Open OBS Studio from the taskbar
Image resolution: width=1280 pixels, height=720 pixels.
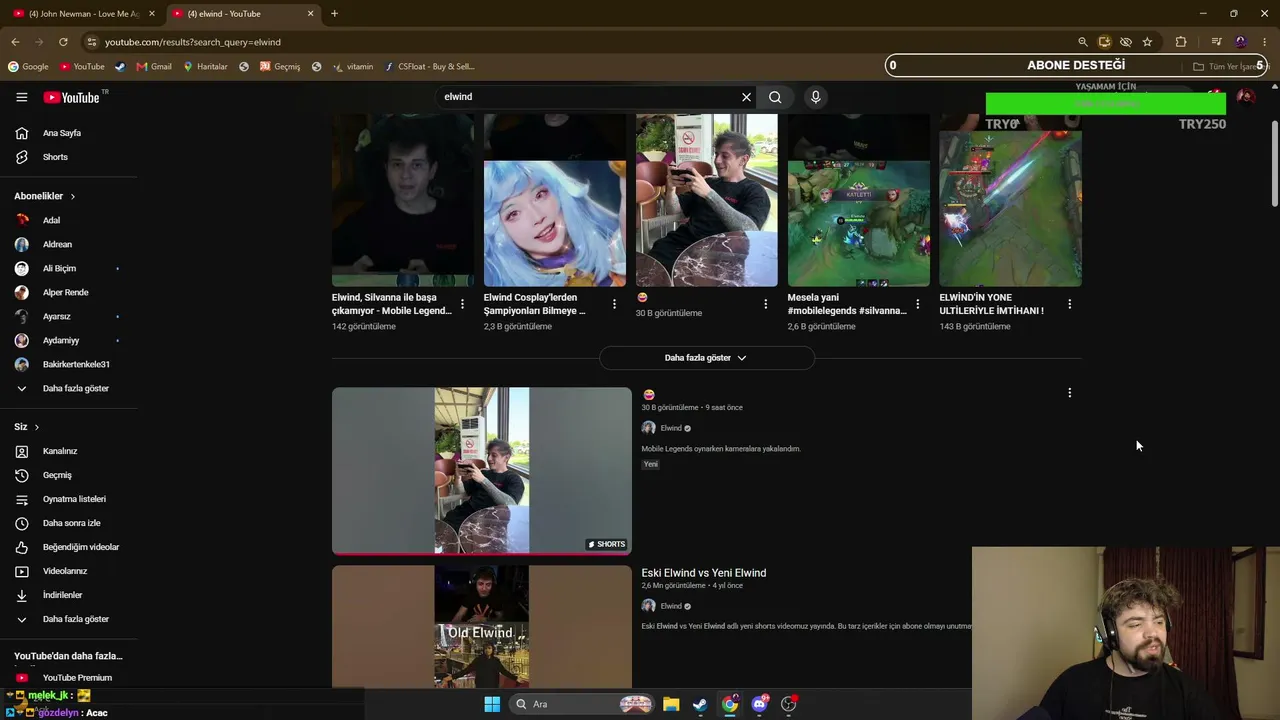(x=789, y=704)
